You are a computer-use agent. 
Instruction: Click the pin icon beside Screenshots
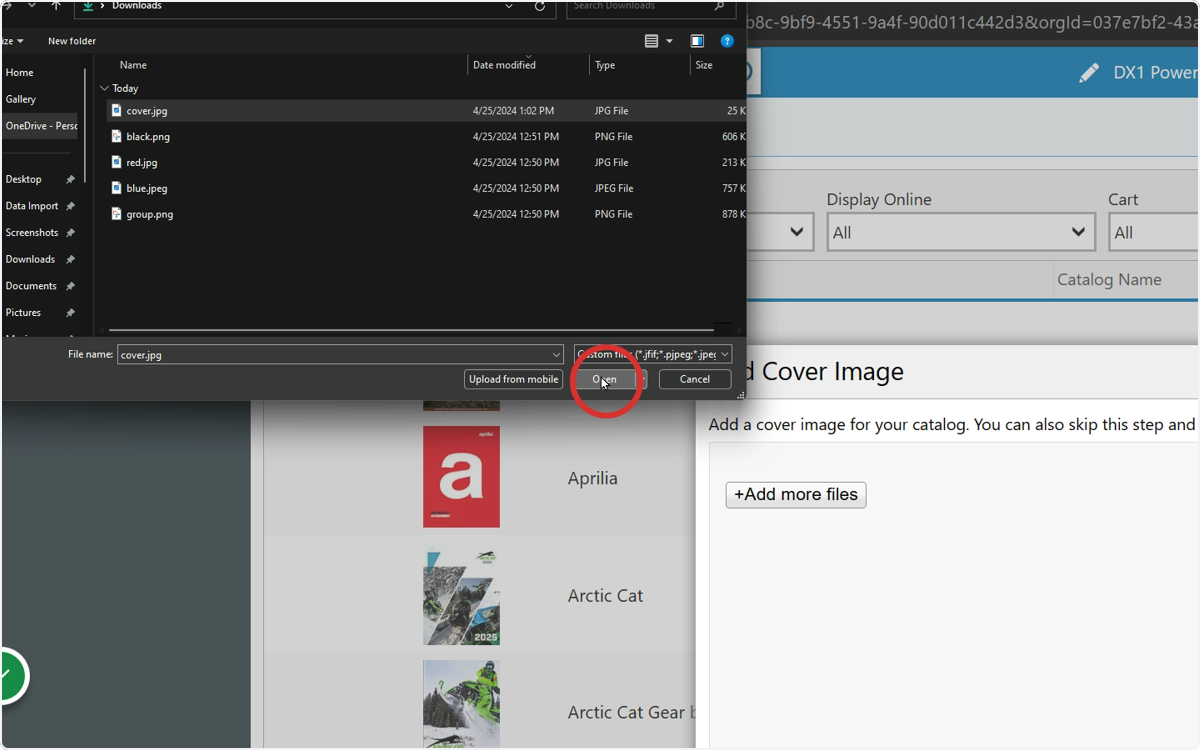click(70, 233)
